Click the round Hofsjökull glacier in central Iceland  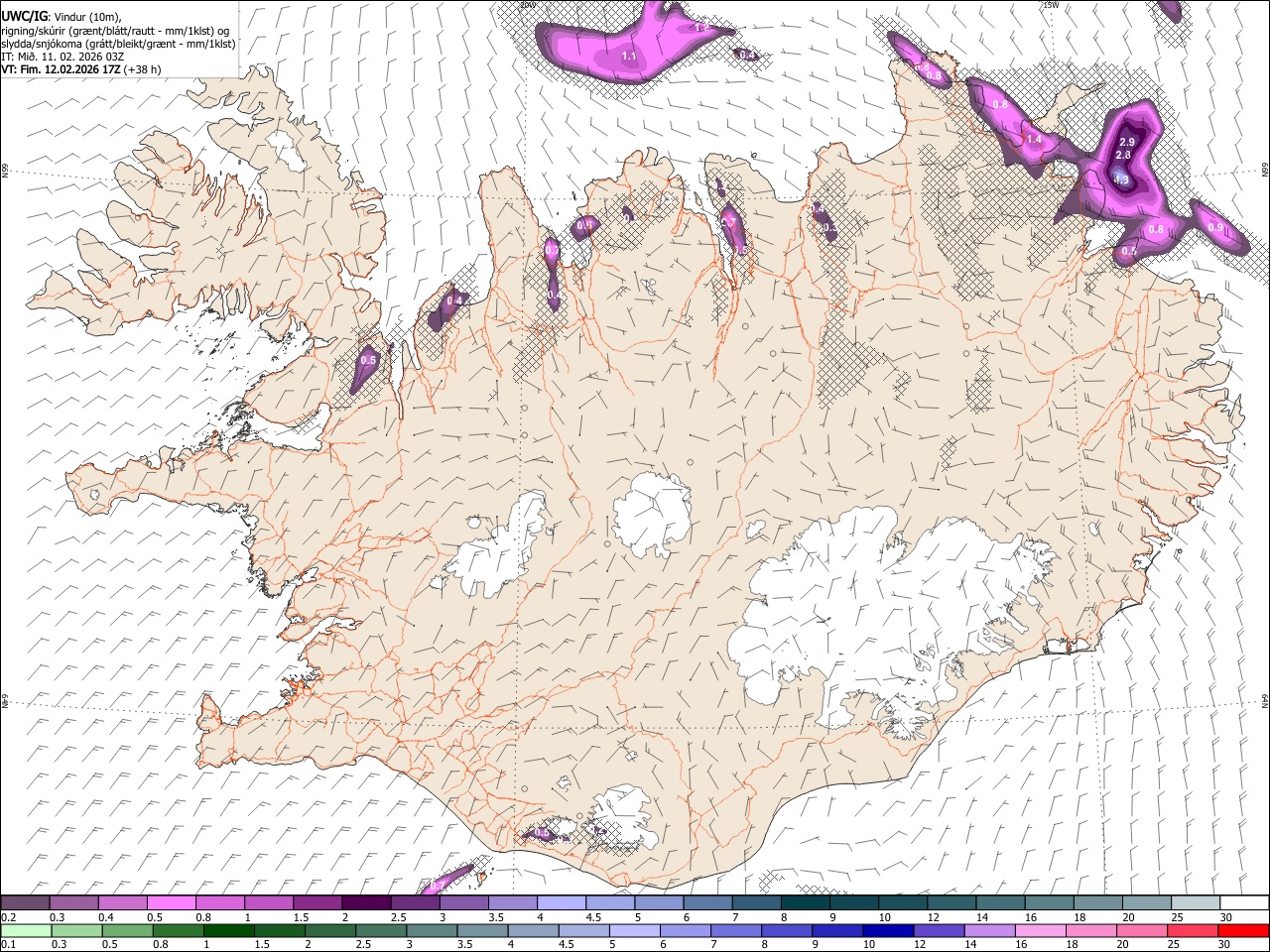tap(652, 514)
